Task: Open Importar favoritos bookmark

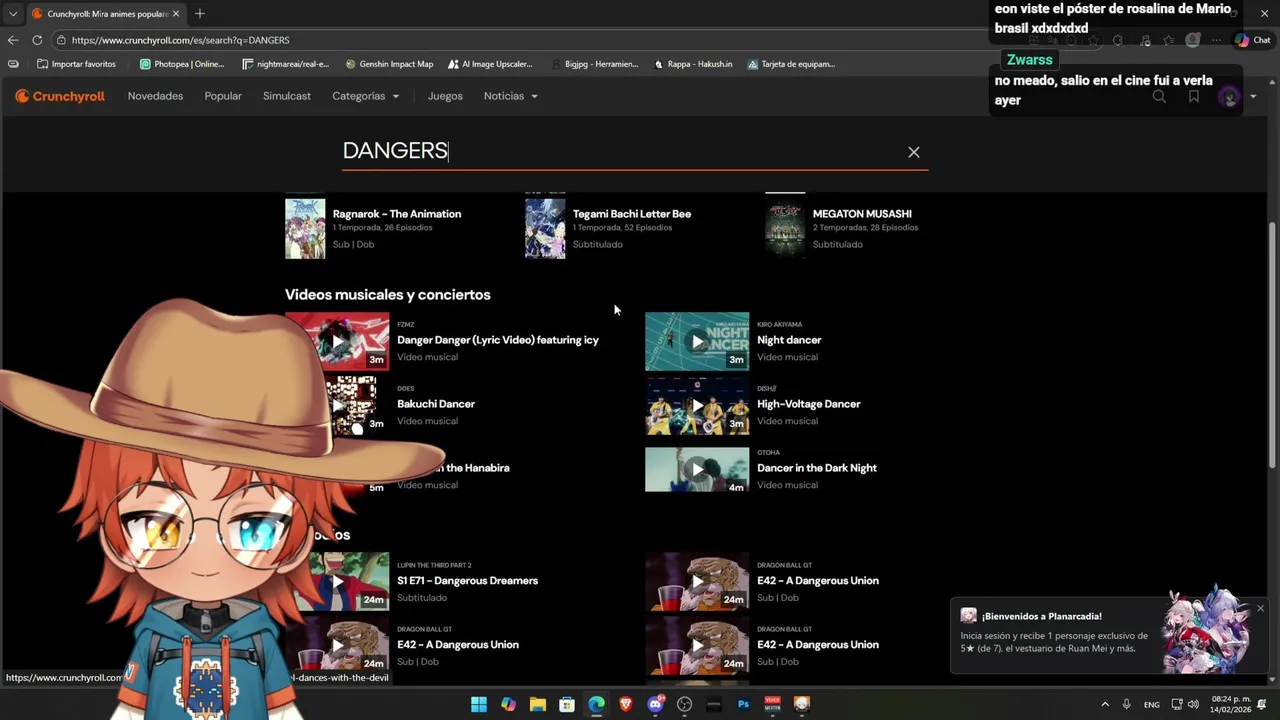Action: pyautogui.click(x=76, y=64)
